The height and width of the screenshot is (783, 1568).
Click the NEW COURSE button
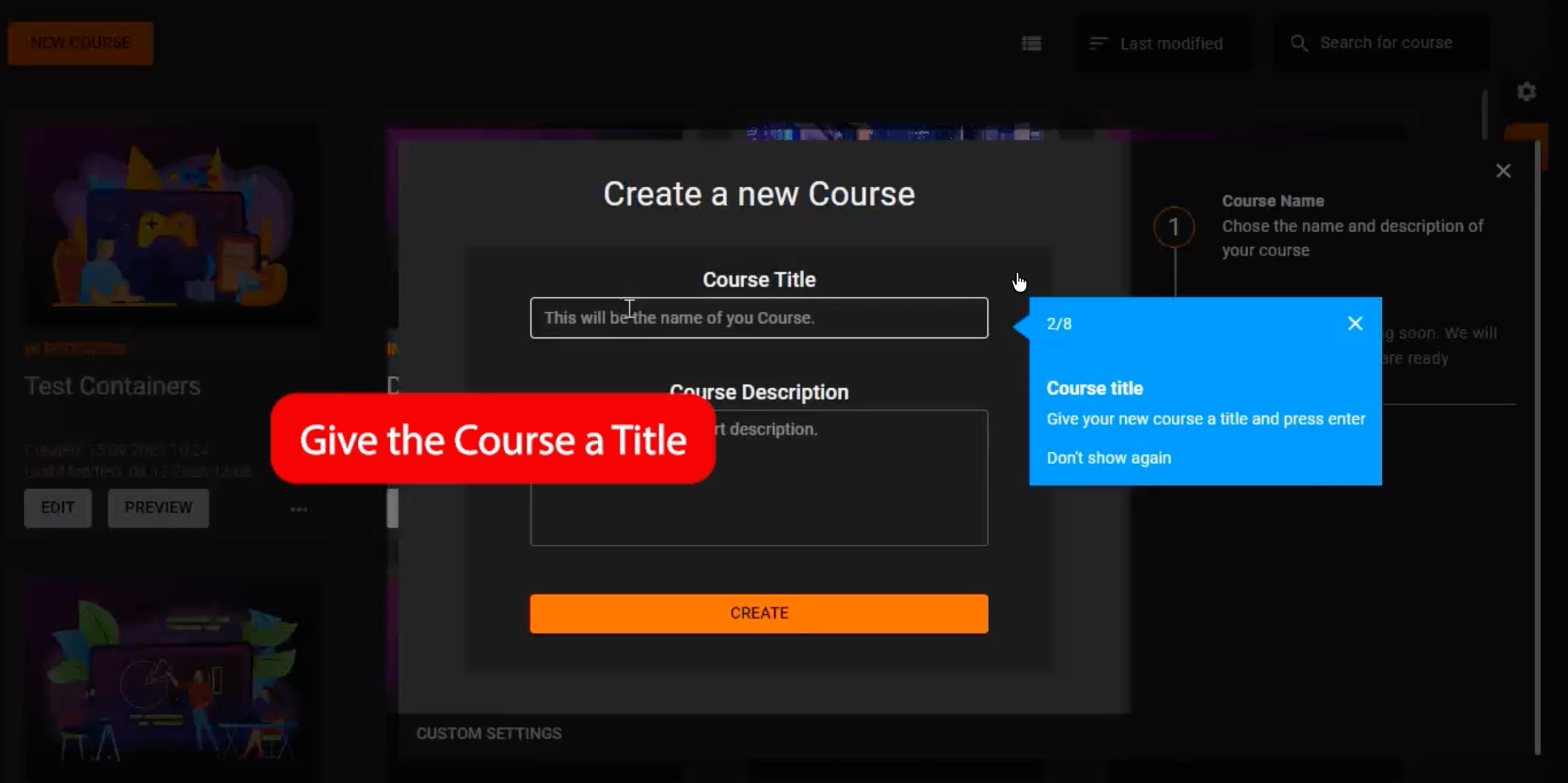(80, 42)
